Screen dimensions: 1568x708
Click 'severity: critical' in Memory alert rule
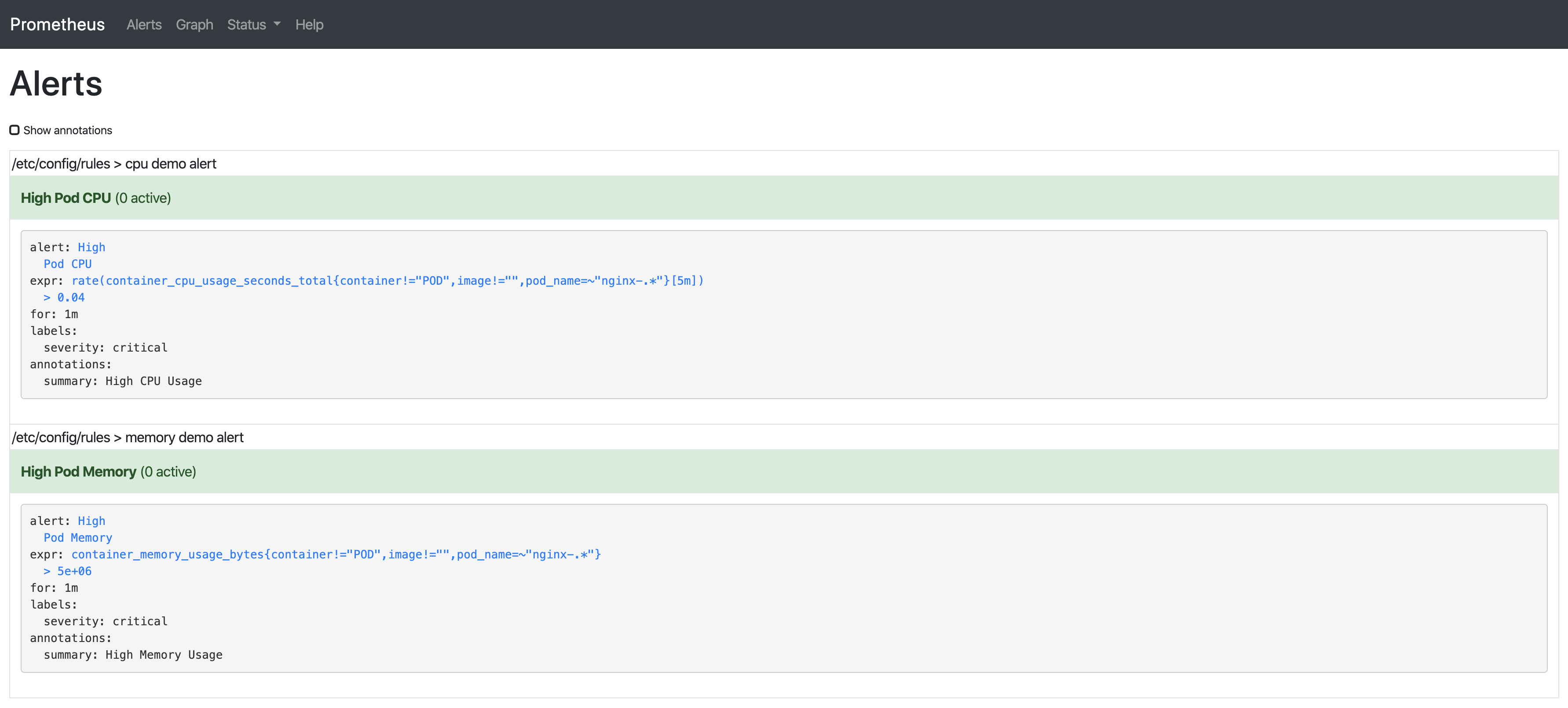[105, 622]
